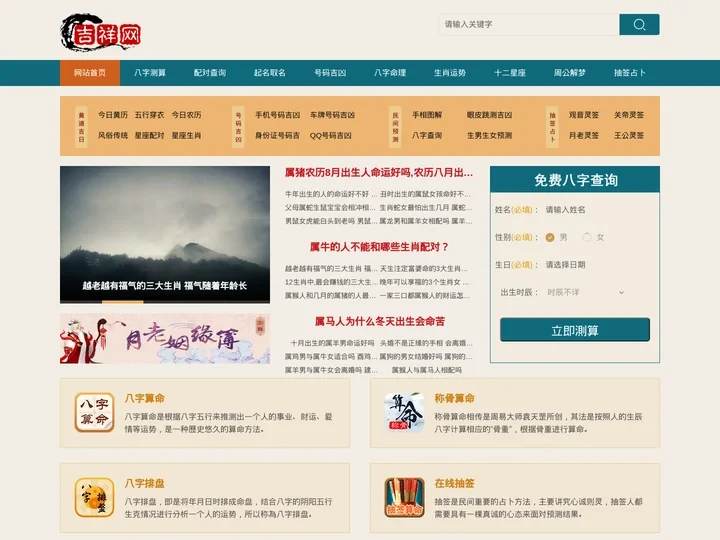Click the 在线抽签 card title
Viewport: 720px width, 540px height.
coord(455,484)
